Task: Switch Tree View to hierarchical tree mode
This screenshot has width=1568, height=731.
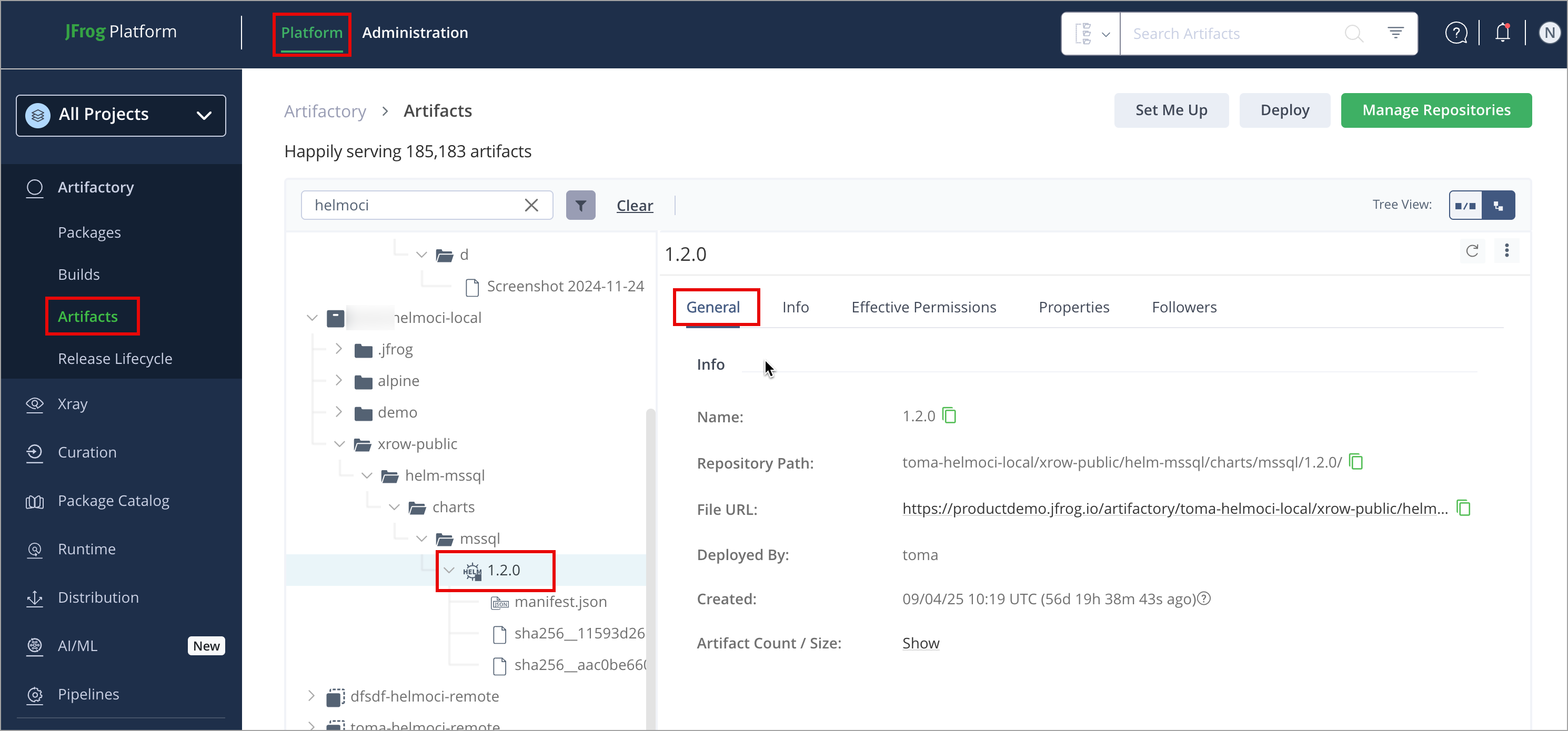Action: tap(1498, 206)
